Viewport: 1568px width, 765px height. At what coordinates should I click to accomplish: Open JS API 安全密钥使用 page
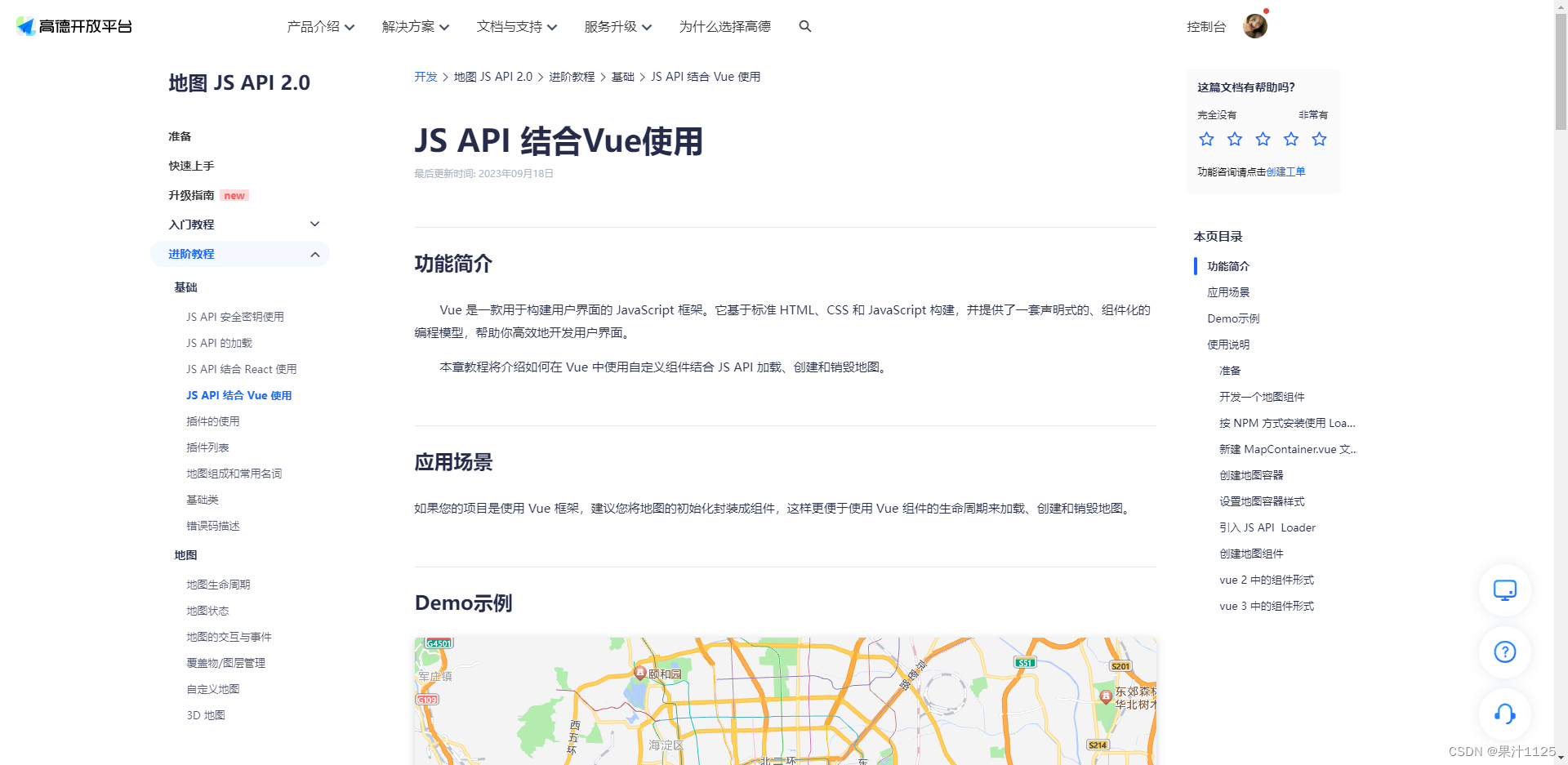coord(235,317)
